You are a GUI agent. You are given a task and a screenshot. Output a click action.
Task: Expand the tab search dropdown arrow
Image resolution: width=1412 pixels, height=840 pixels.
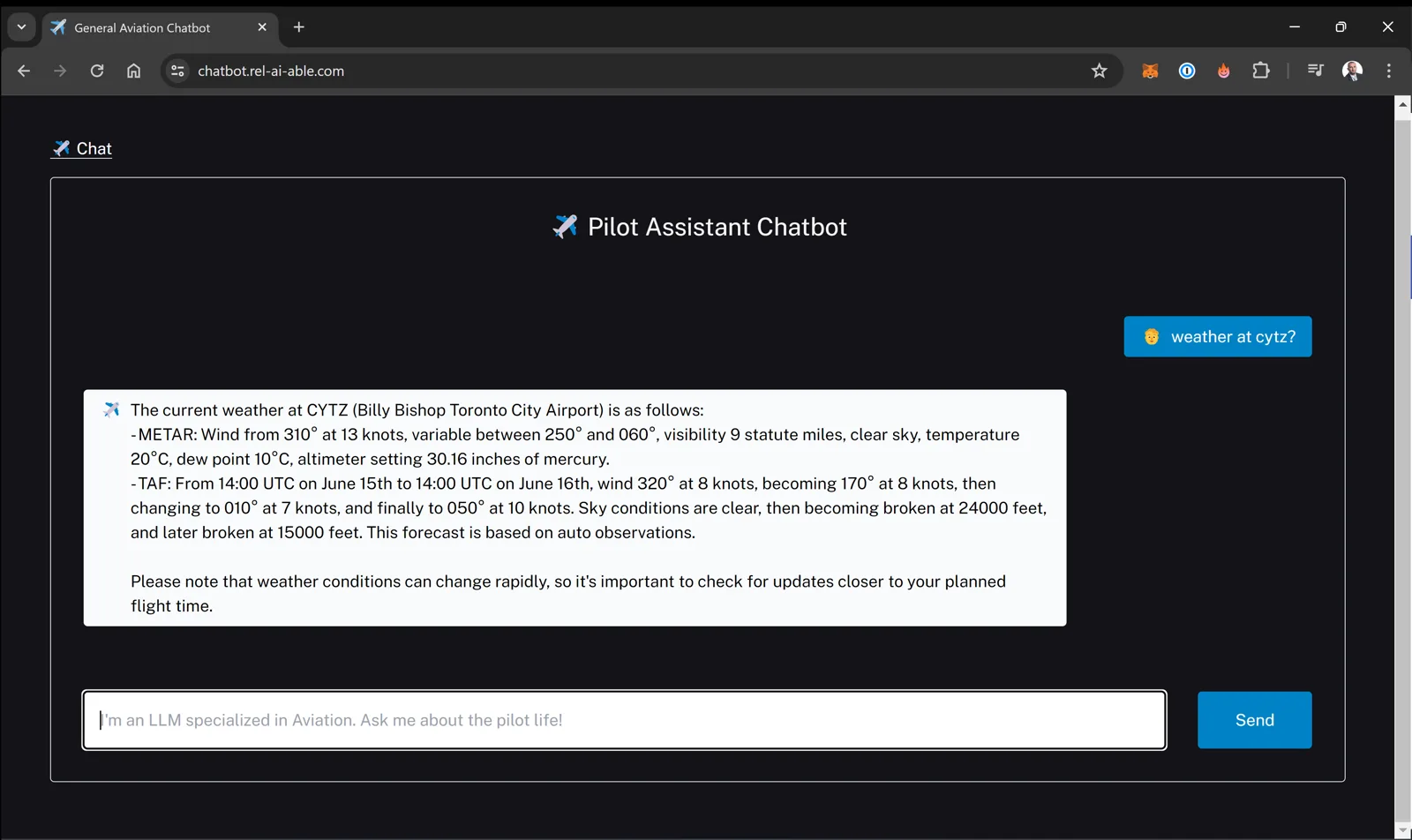click(21, 27)
